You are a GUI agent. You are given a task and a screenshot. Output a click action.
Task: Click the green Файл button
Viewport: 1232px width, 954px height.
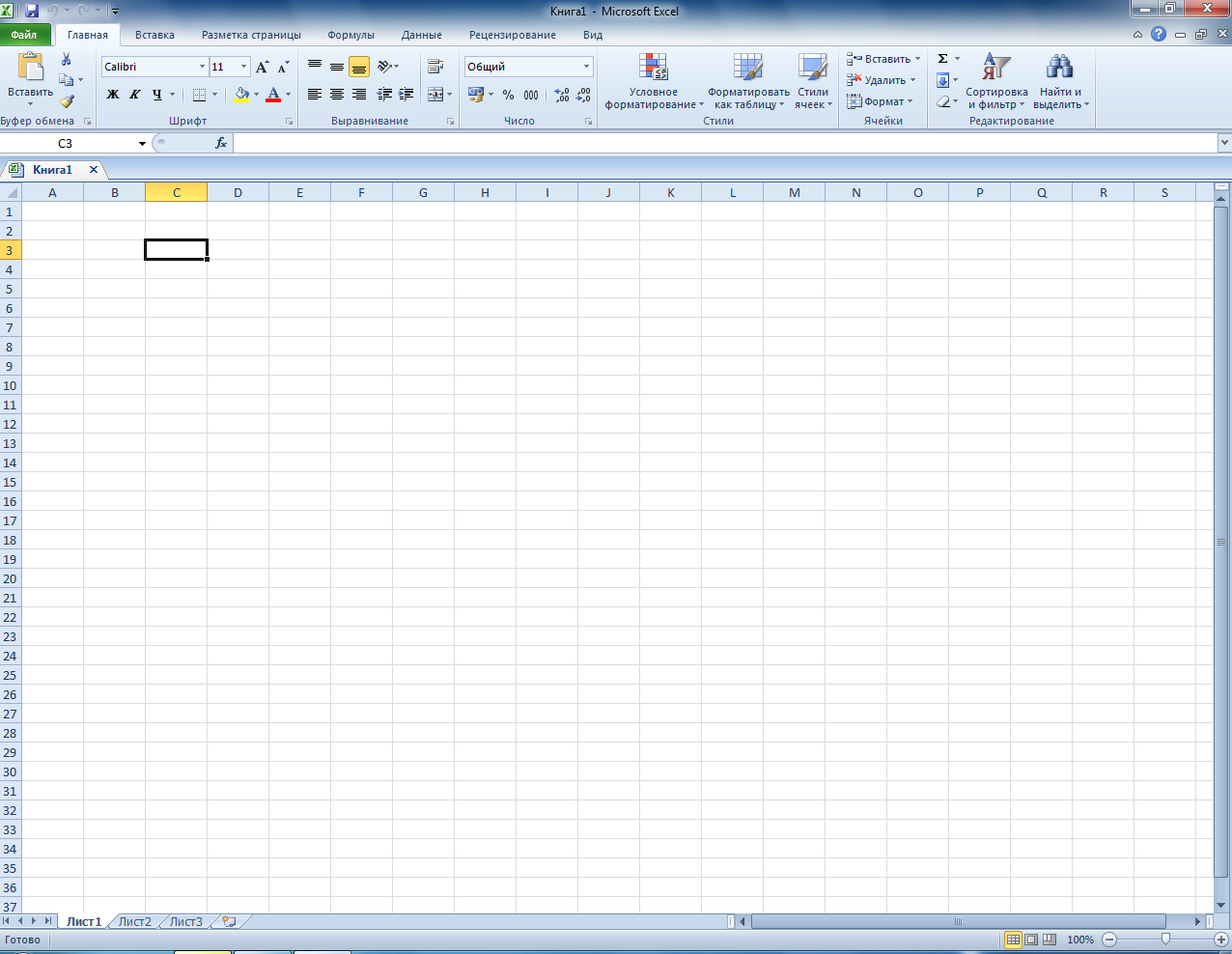click(25, 35)
